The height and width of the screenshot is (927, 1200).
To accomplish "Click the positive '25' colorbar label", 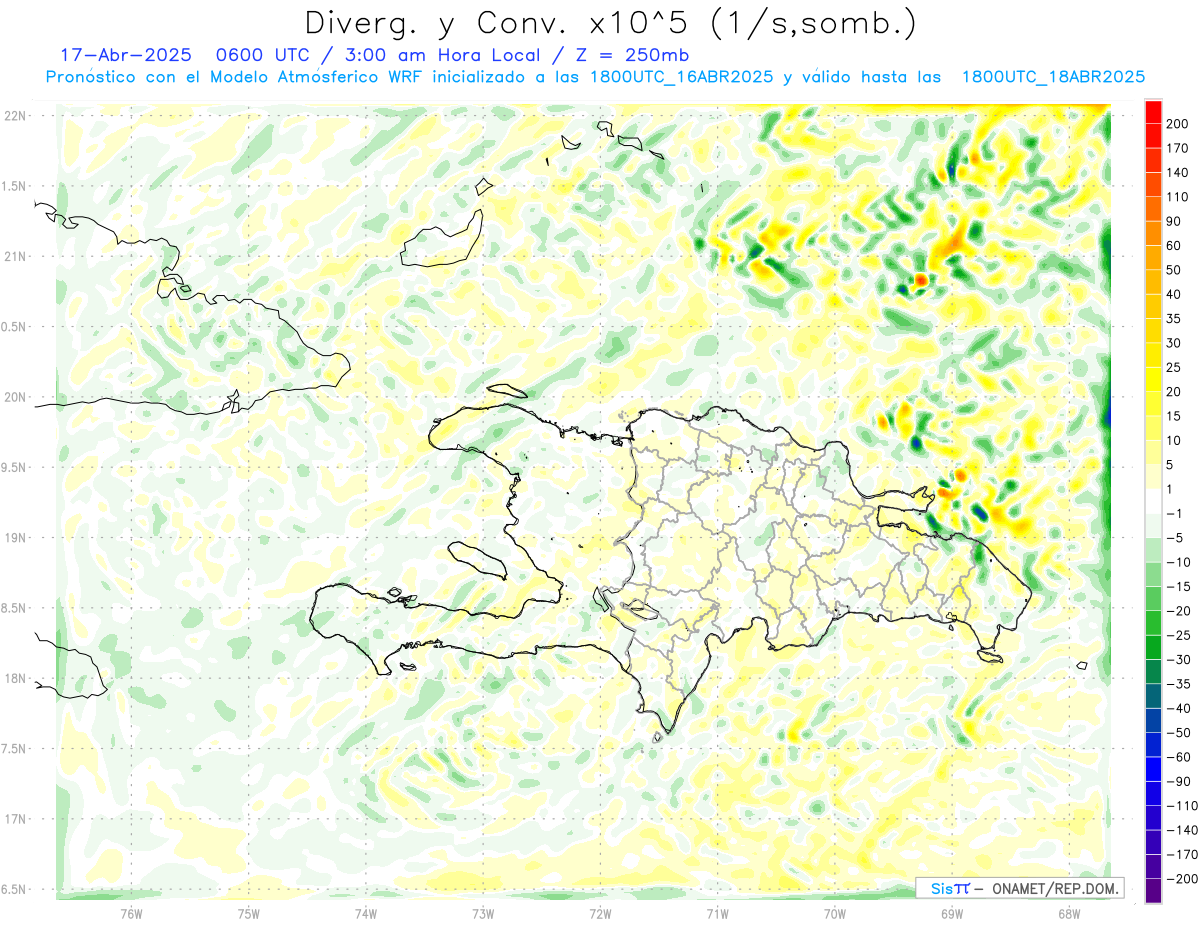I will [x=1175, y=367].
